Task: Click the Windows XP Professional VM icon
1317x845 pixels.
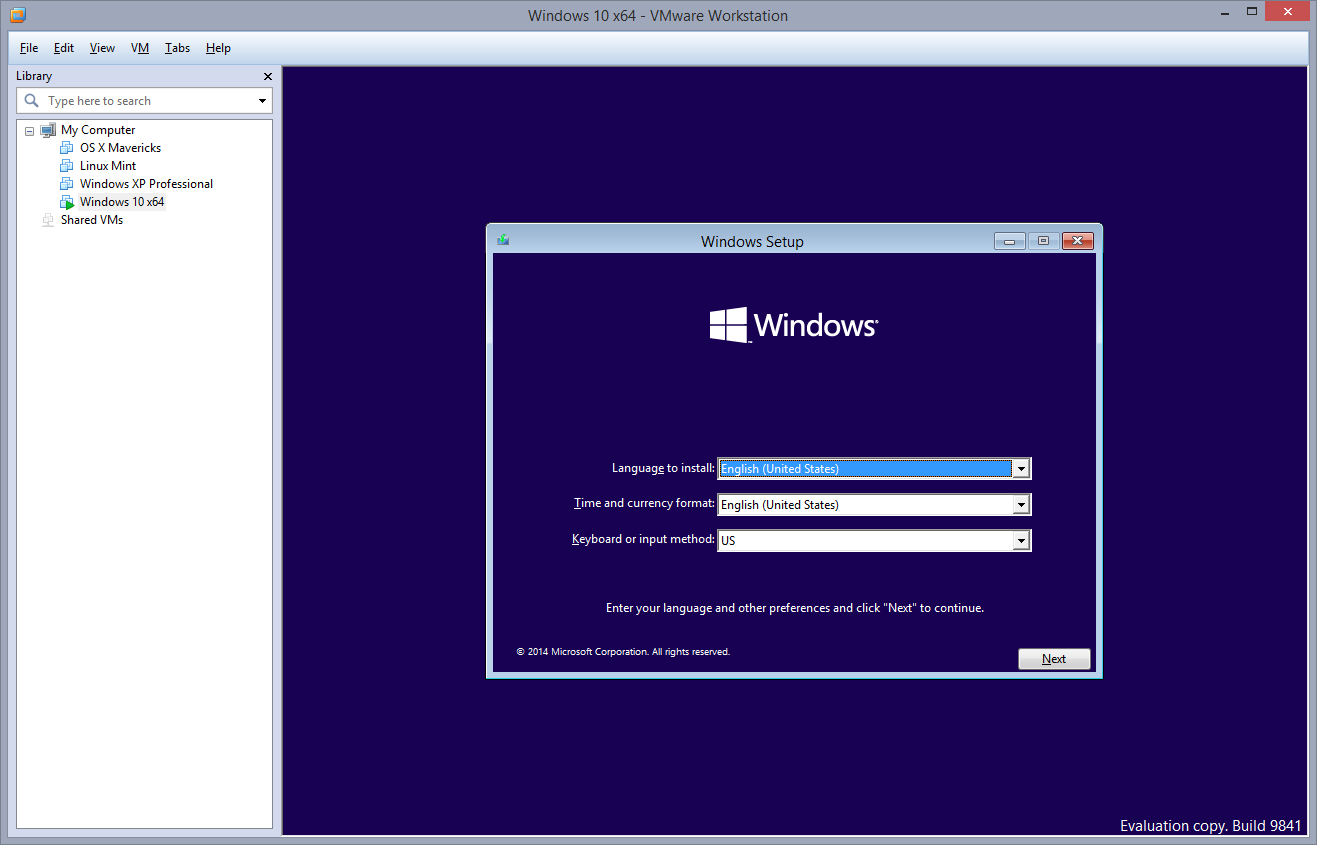Action: (x=67, y=184)
